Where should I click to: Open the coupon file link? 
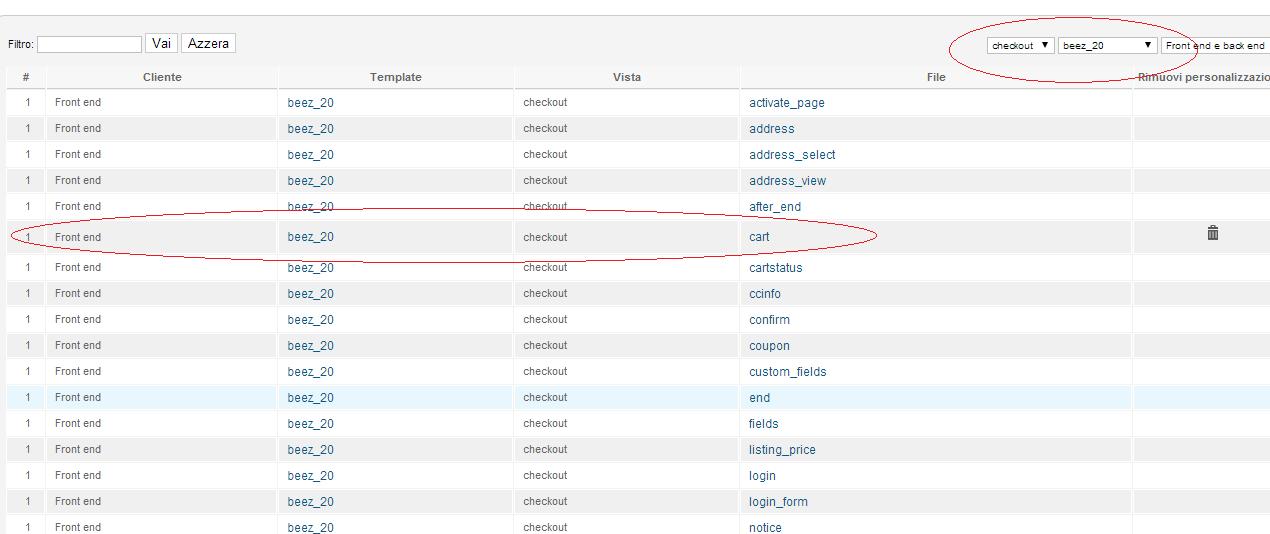point(769,346)
